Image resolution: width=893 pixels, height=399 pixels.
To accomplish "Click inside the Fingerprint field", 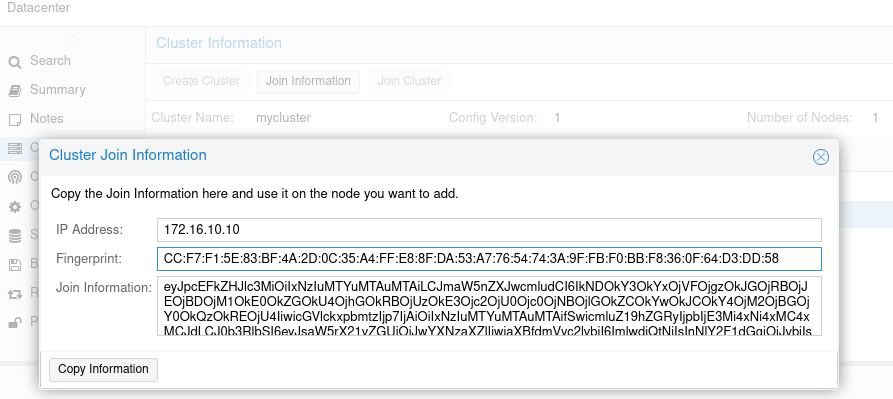I will tap(489, 259).
